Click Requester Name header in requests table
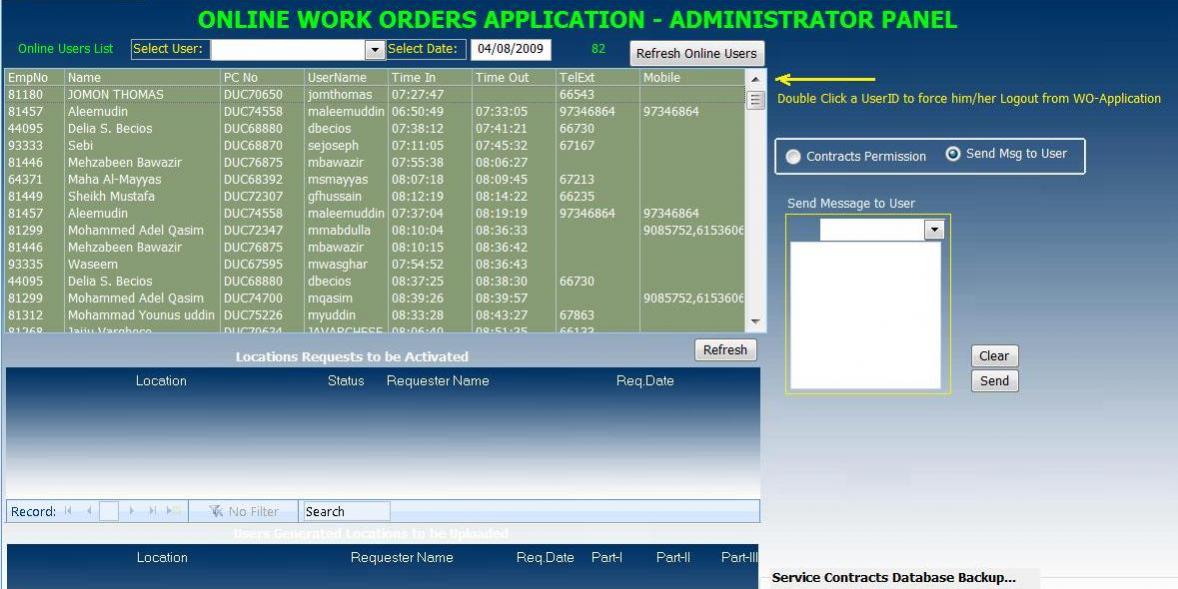 [437, 381]
